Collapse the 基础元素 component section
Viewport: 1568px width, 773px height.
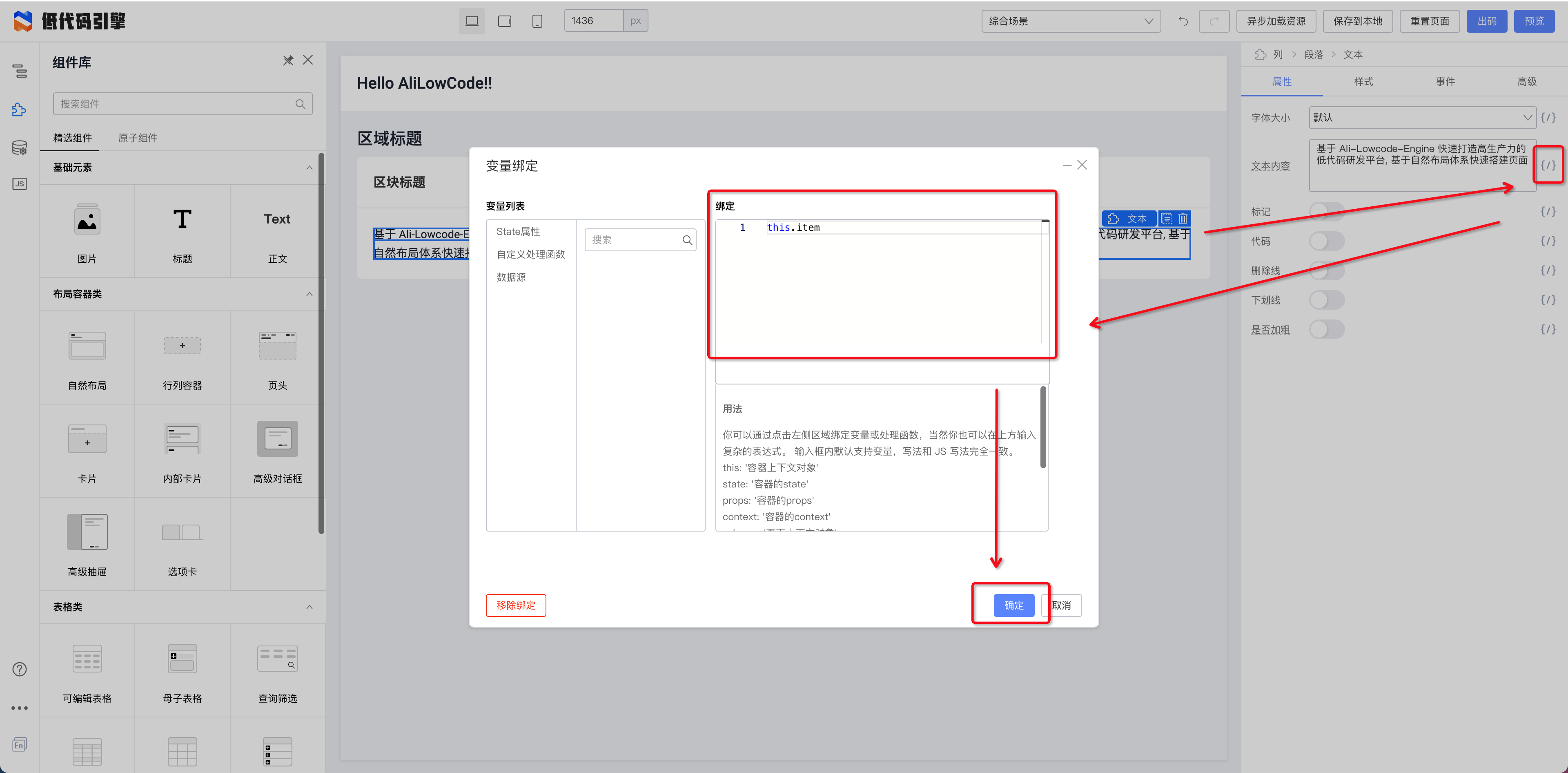click(x=309, y=168)
